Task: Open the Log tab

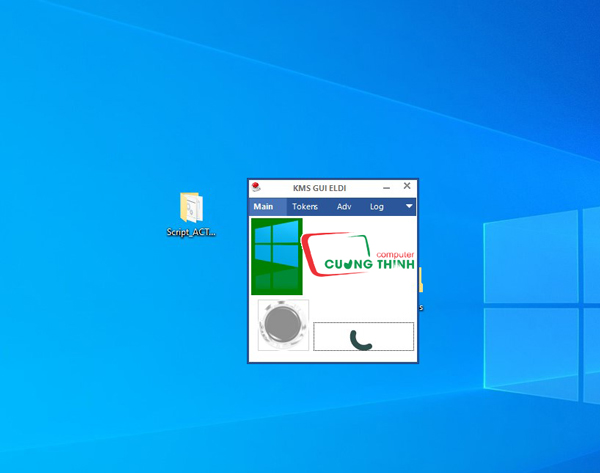Action: tap(377, 207)
